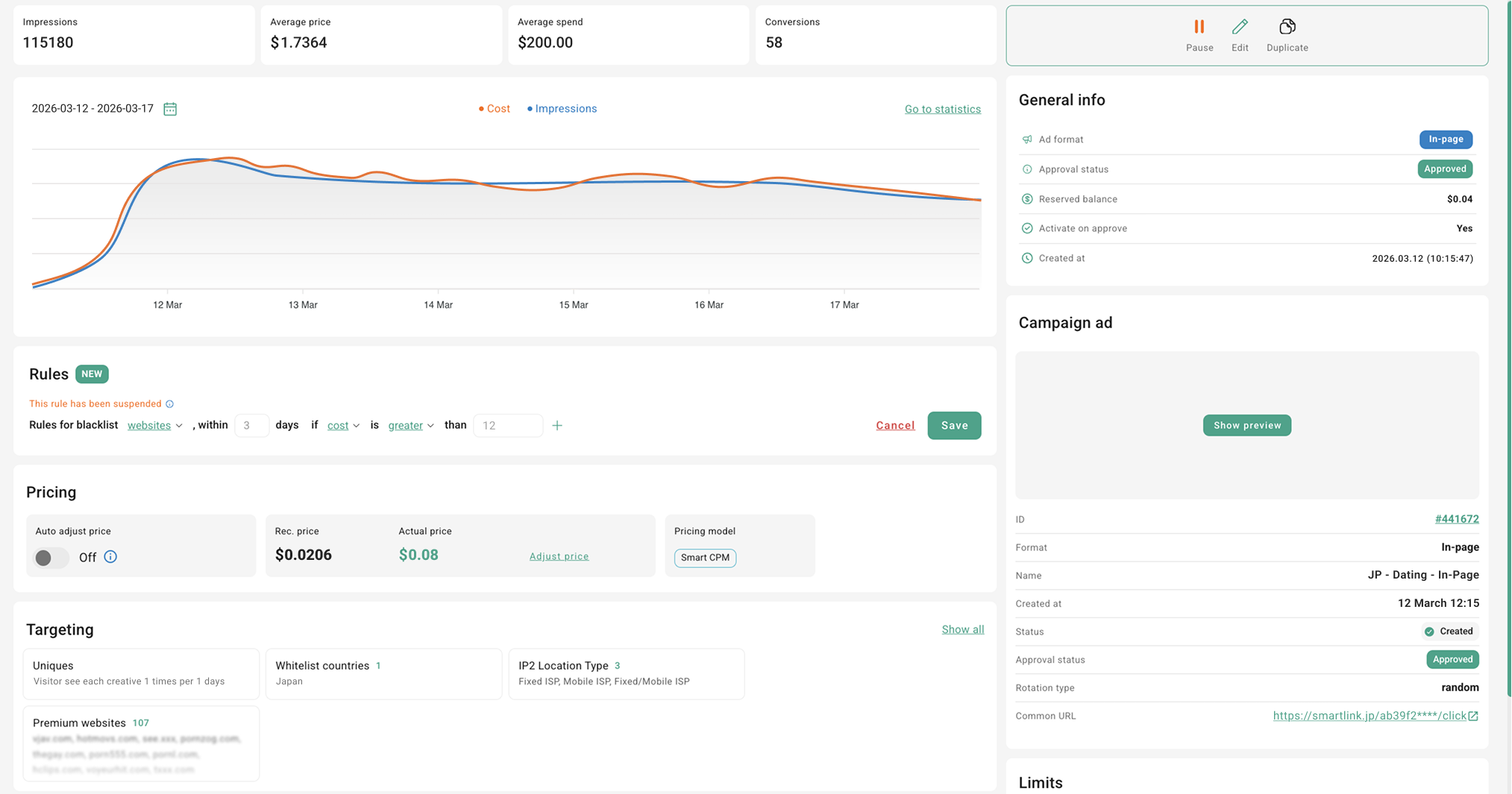
Task: Click the 14 Mar label on chart axis
Action: 438,305
